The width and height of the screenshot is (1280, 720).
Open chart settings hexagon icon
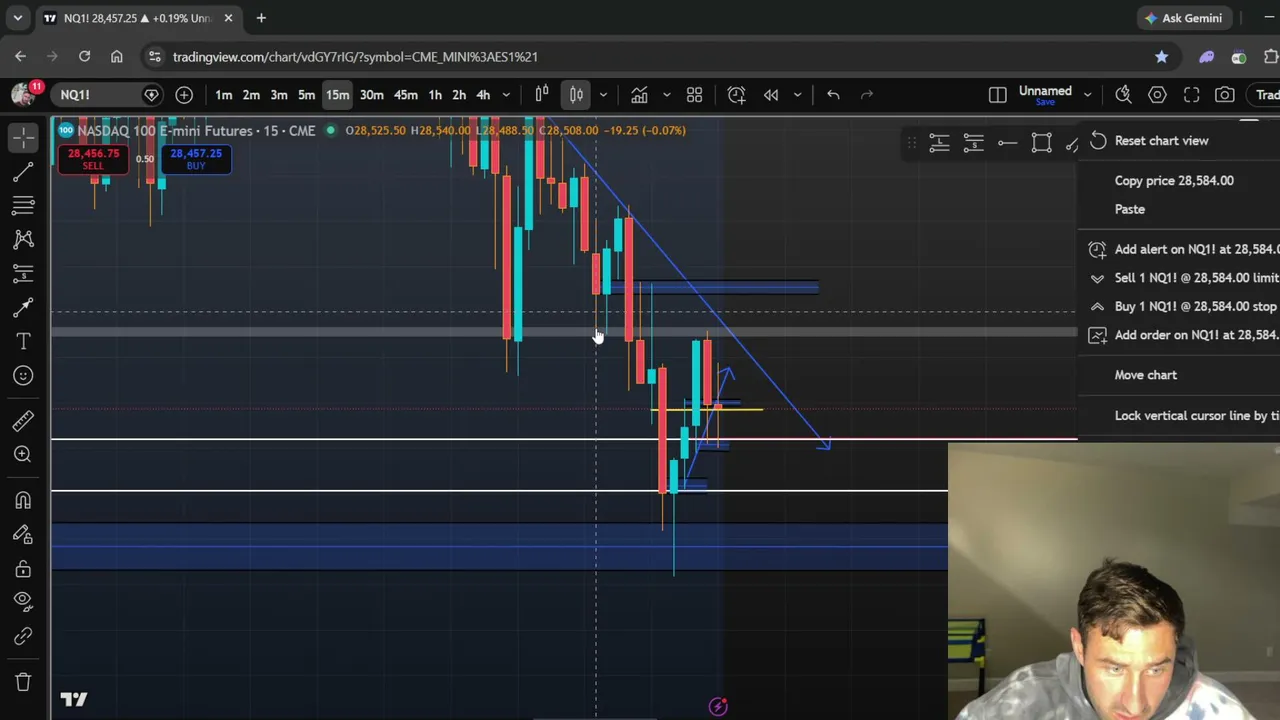point(1157,95)
